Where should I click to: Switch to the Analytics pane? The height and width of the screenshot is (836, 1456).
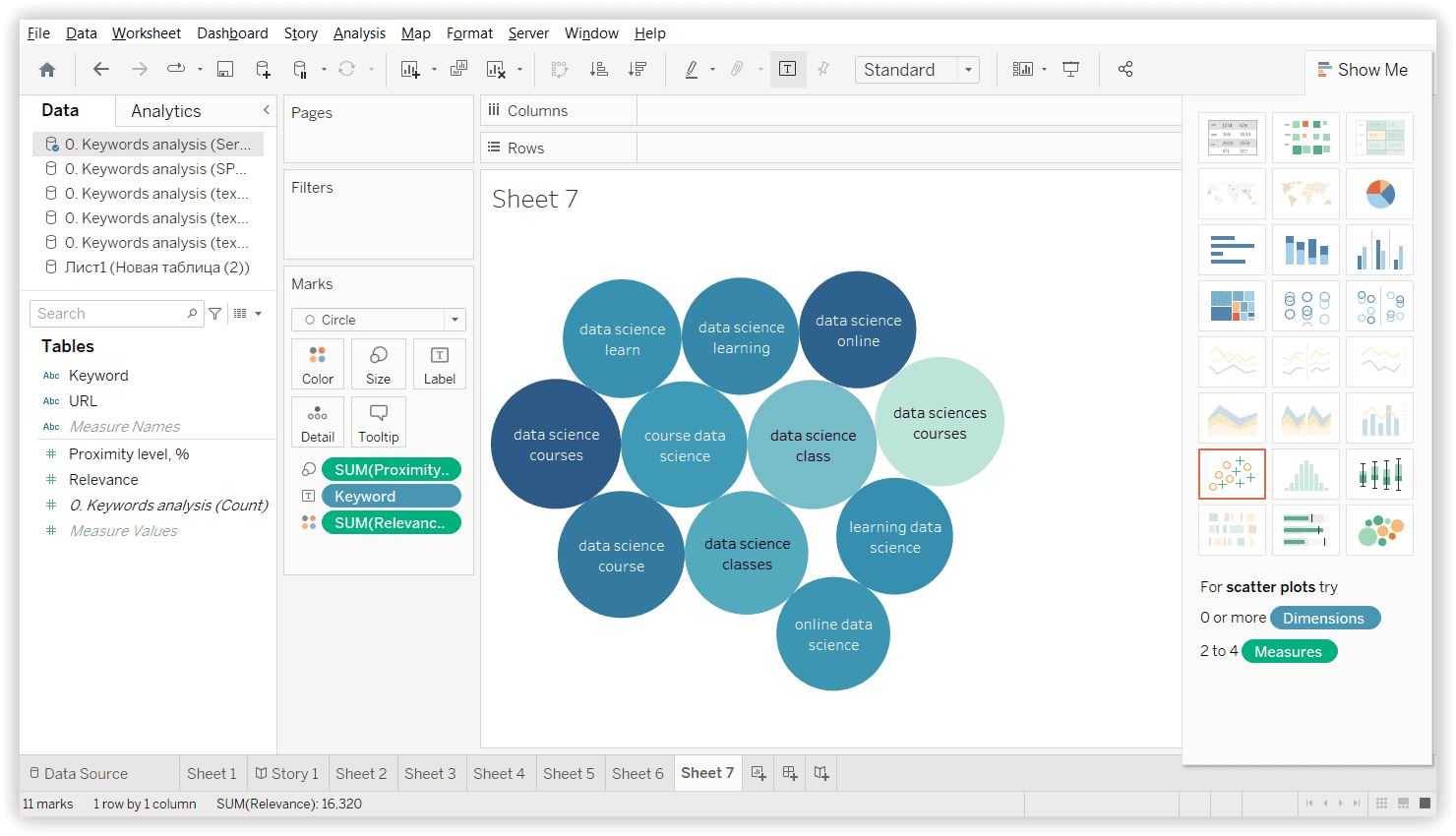pyautogui.click(x=165, y=111)
